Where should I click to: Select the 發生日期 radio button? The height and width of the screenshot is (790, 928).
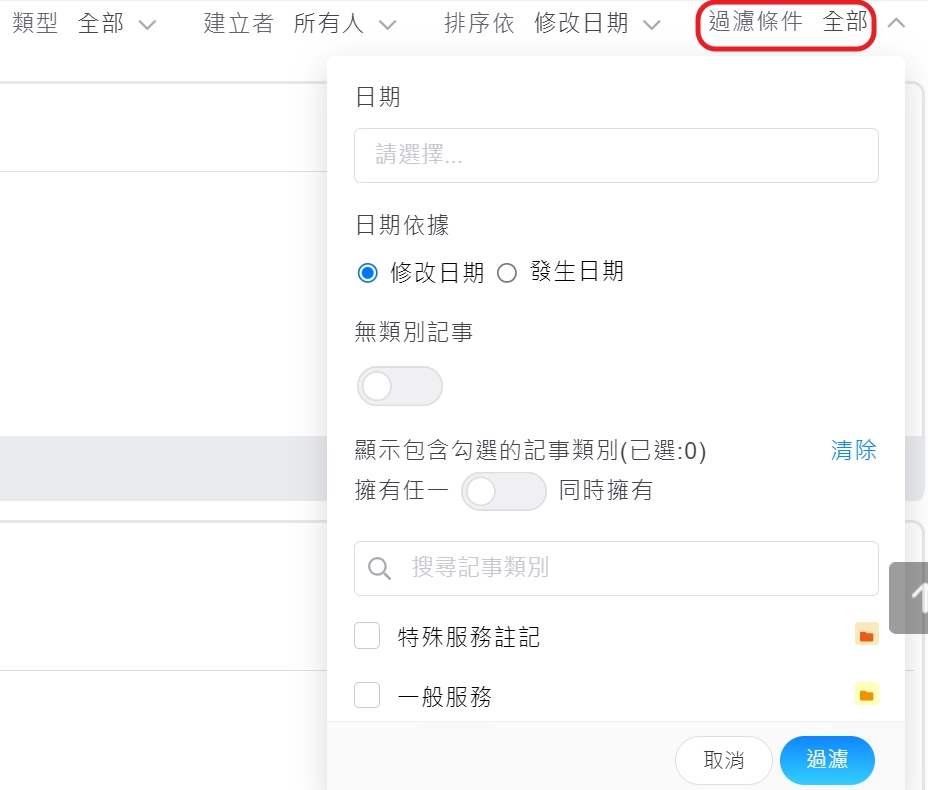507,273
